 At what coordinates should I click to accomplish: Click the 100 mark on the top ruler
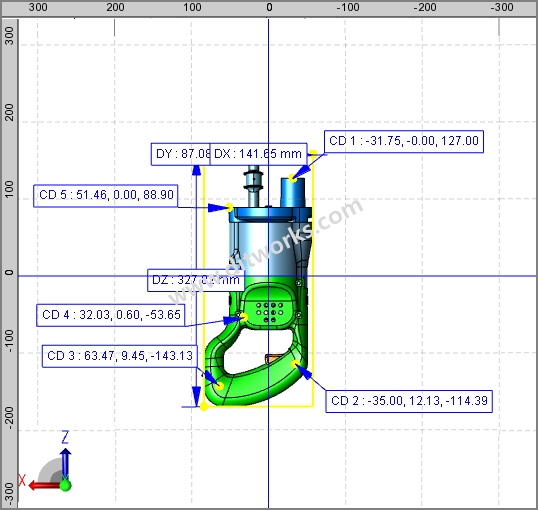(192, 7)
